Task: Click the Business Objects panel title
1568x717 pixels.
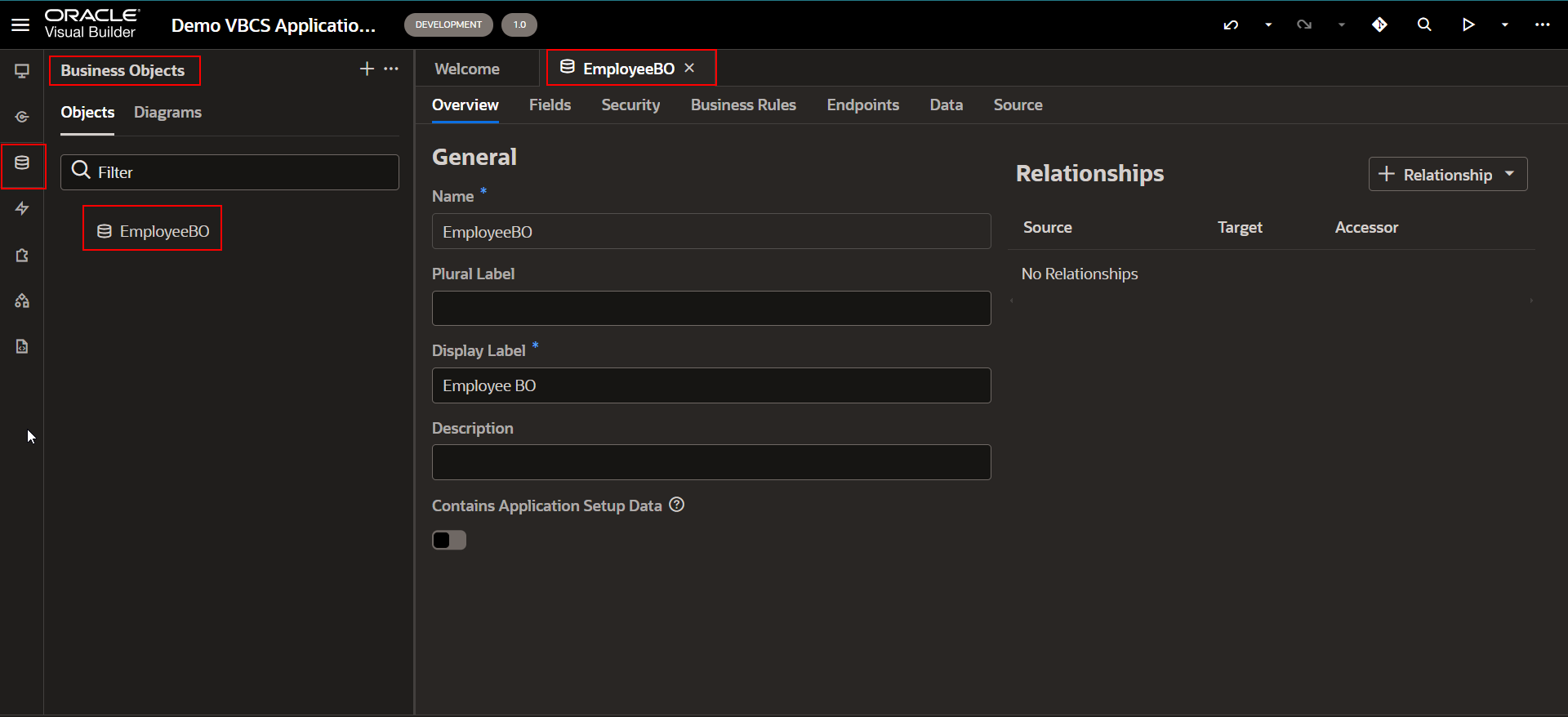Action: 122,71
